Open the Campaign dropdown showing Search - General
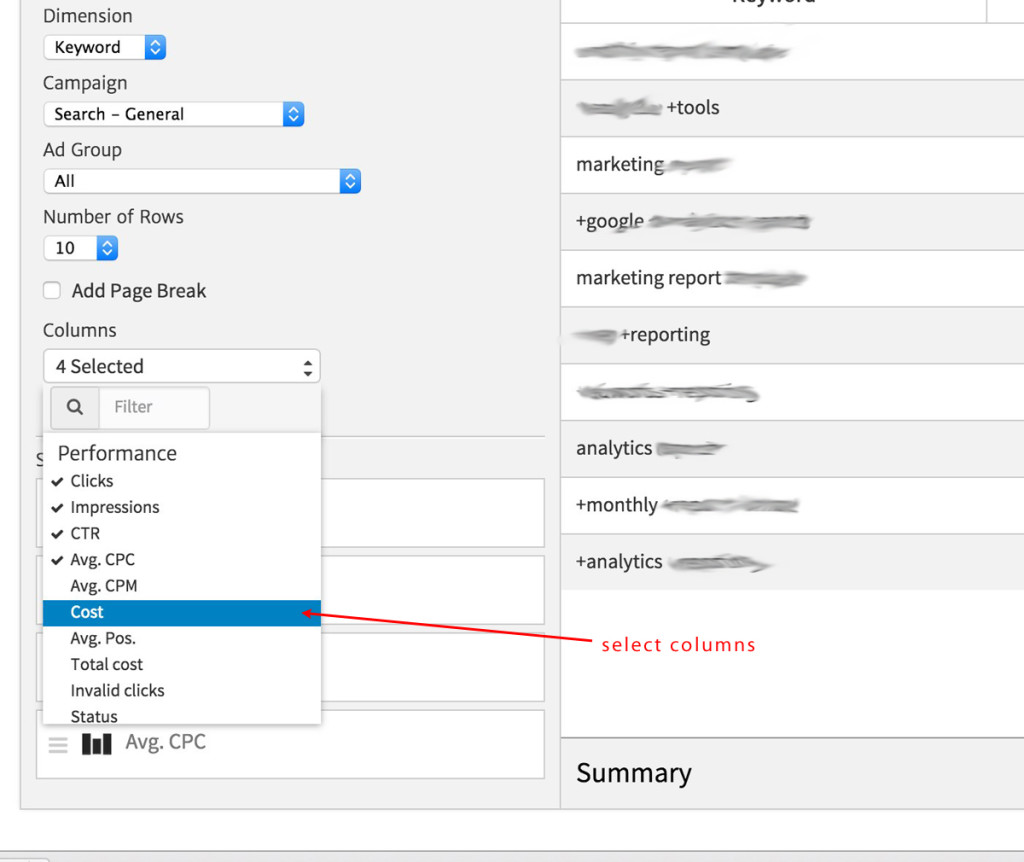The image size is (1024, 862). [170, 114]
